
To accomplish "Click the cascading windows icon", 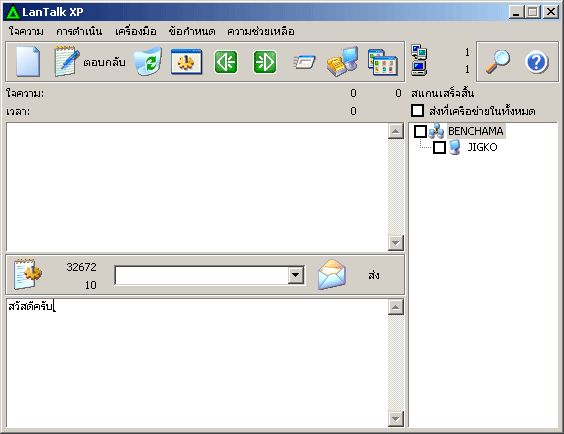I will coord(382,62).
